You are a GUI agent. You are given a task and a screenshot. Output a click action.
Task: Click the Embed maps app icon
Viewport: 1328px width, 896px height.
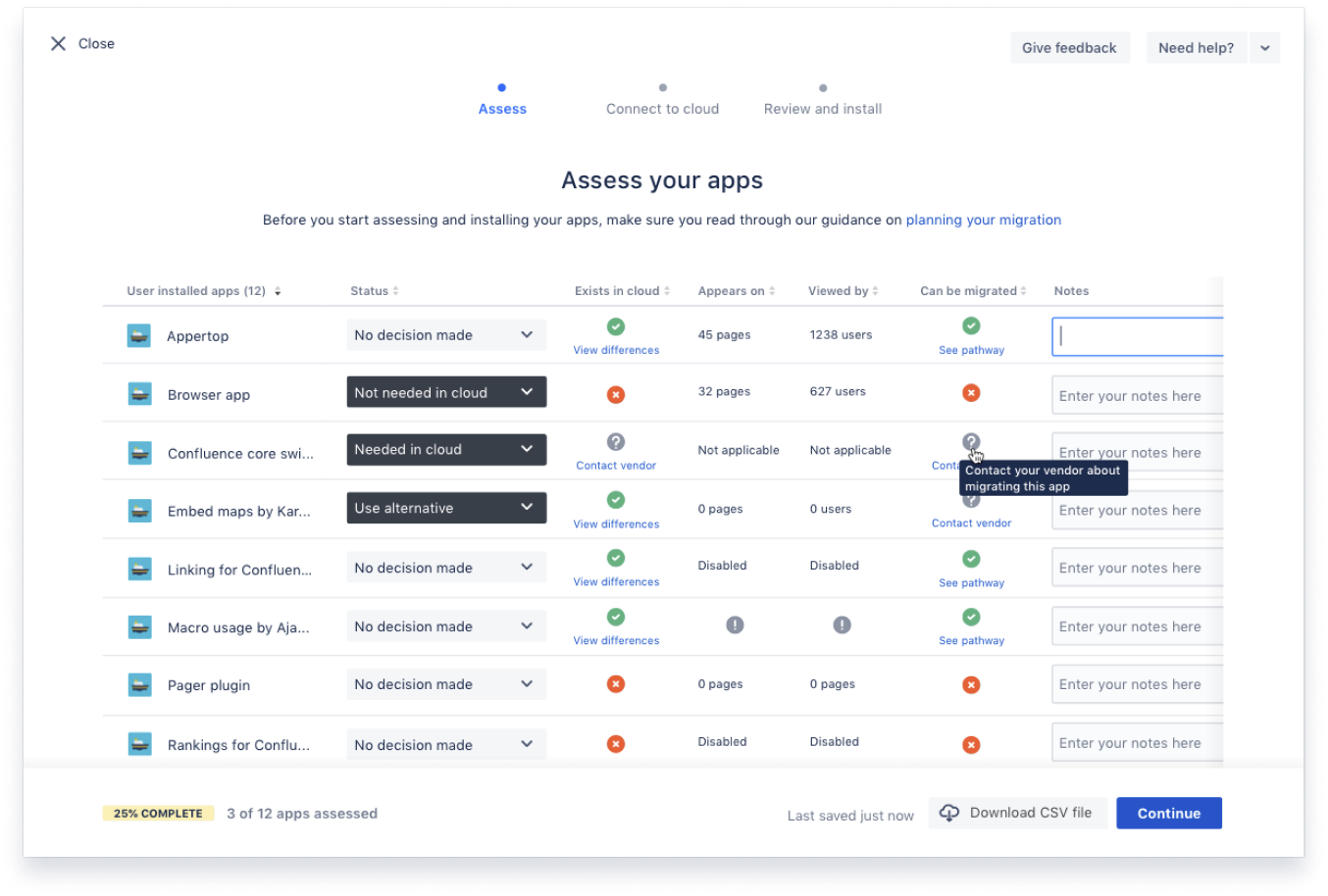[140, 511]
